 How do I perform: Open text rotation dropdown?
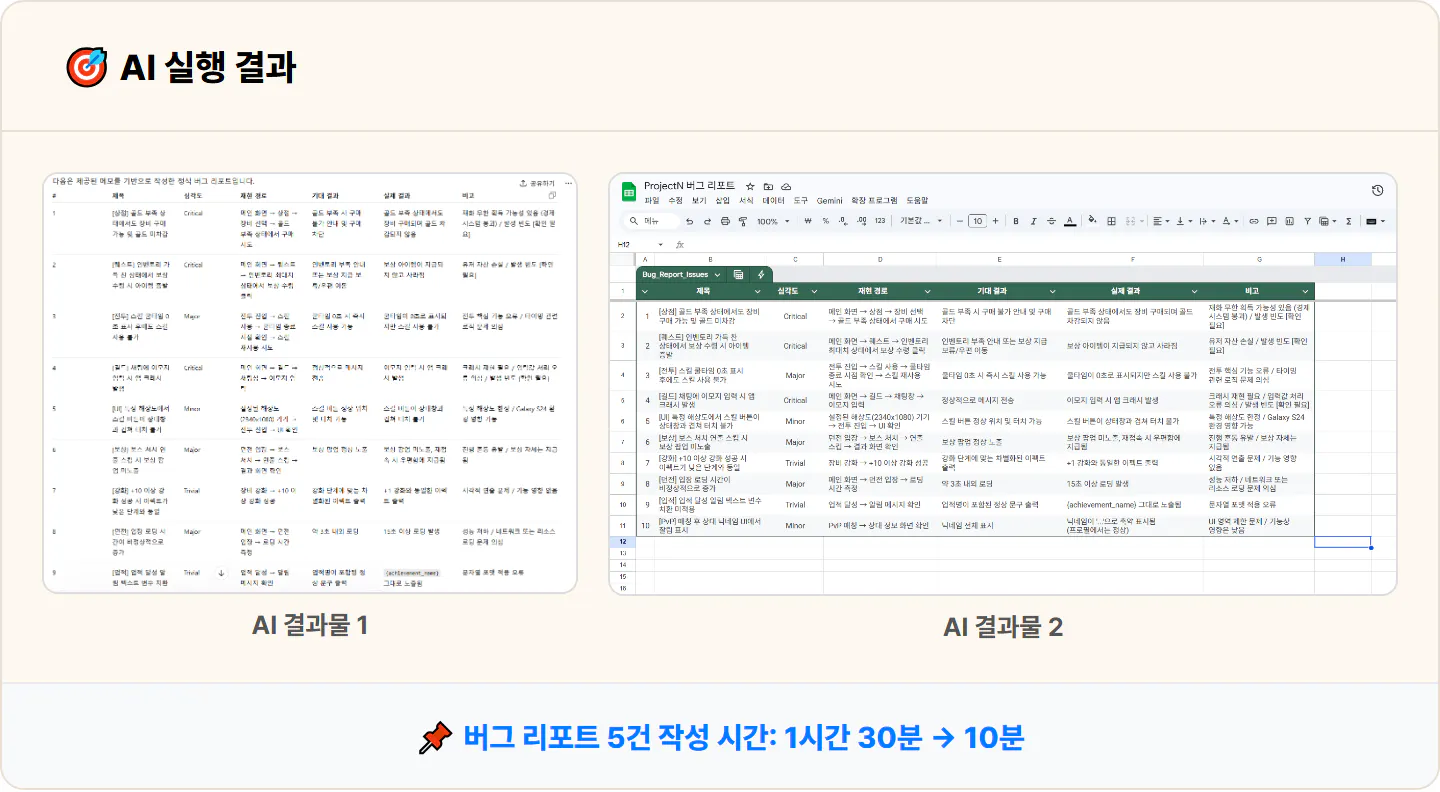tap(1231, 221)
